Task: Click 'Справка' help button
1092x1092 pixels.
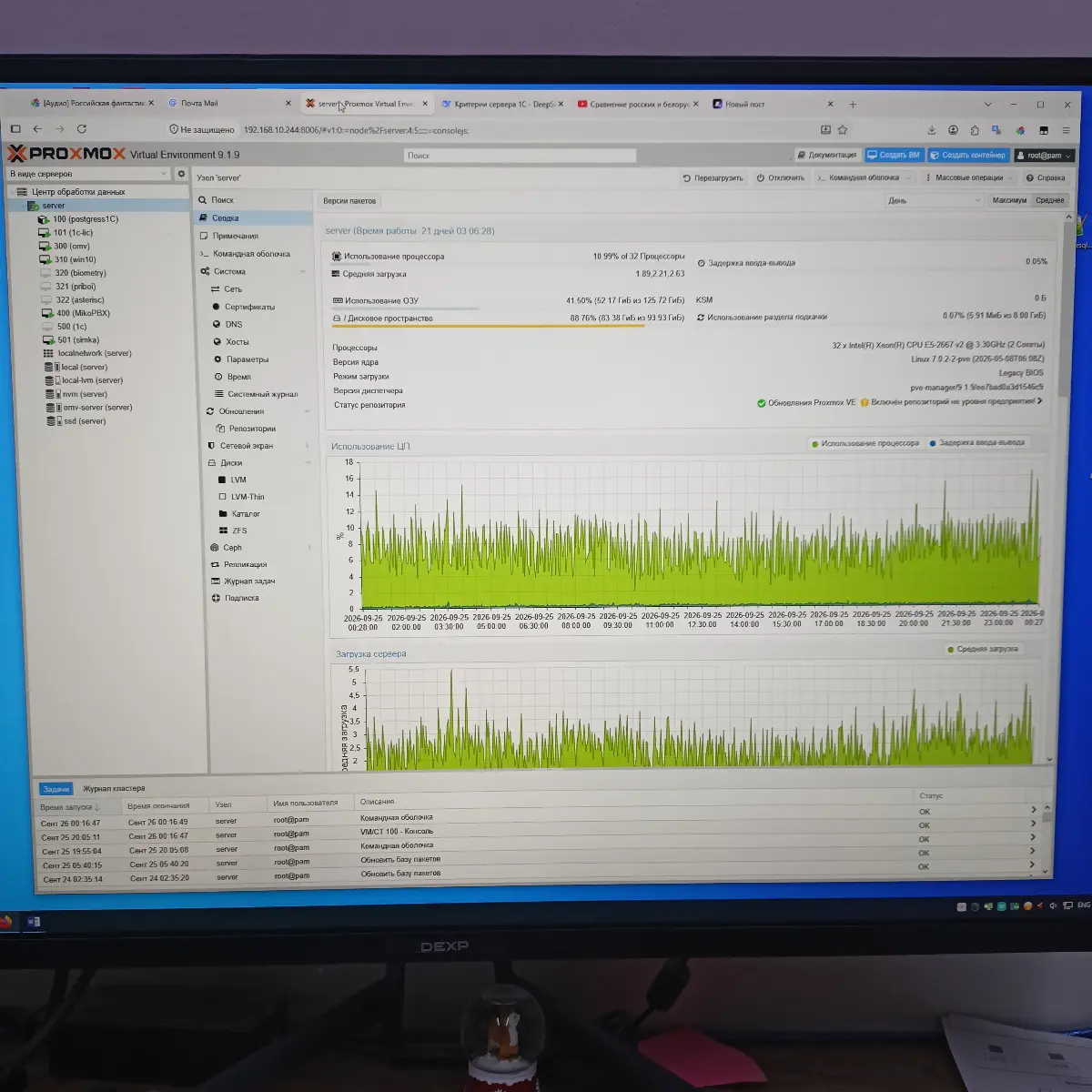Action: coord(1046,178)
